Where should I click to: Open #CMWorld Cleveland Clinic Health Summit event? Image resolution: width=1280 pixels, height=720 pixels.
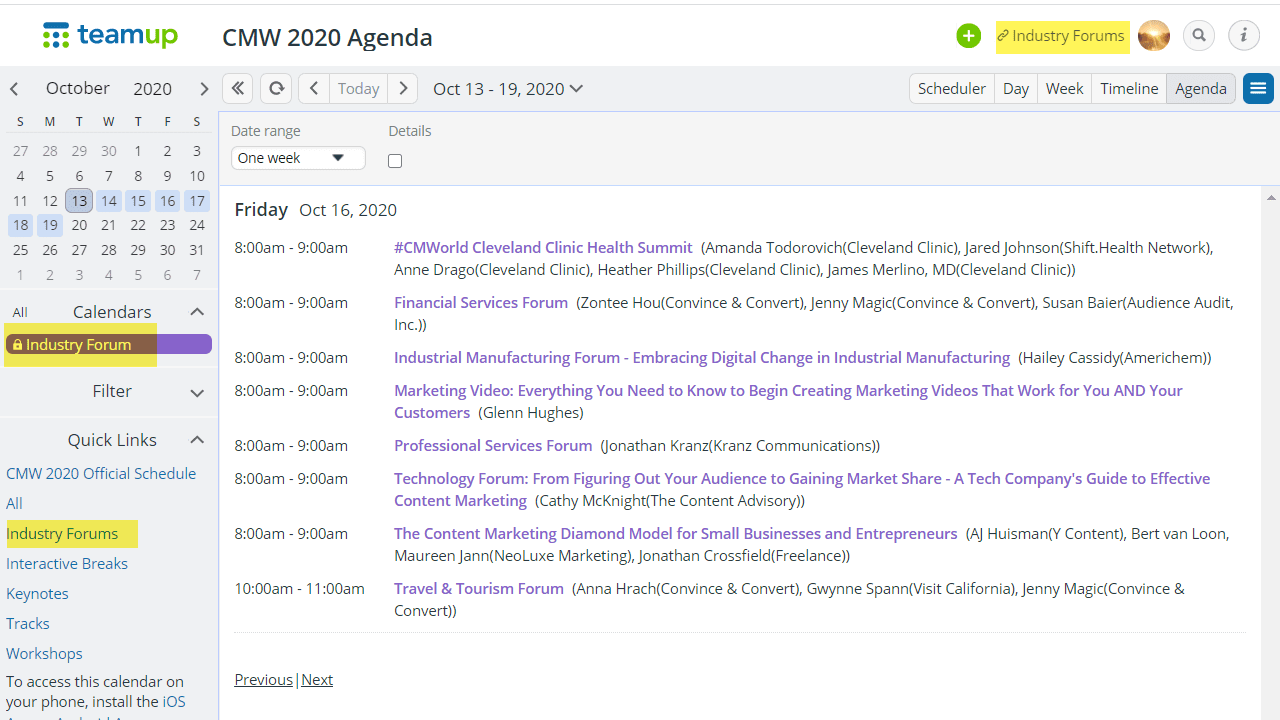[x=543, y=247]
